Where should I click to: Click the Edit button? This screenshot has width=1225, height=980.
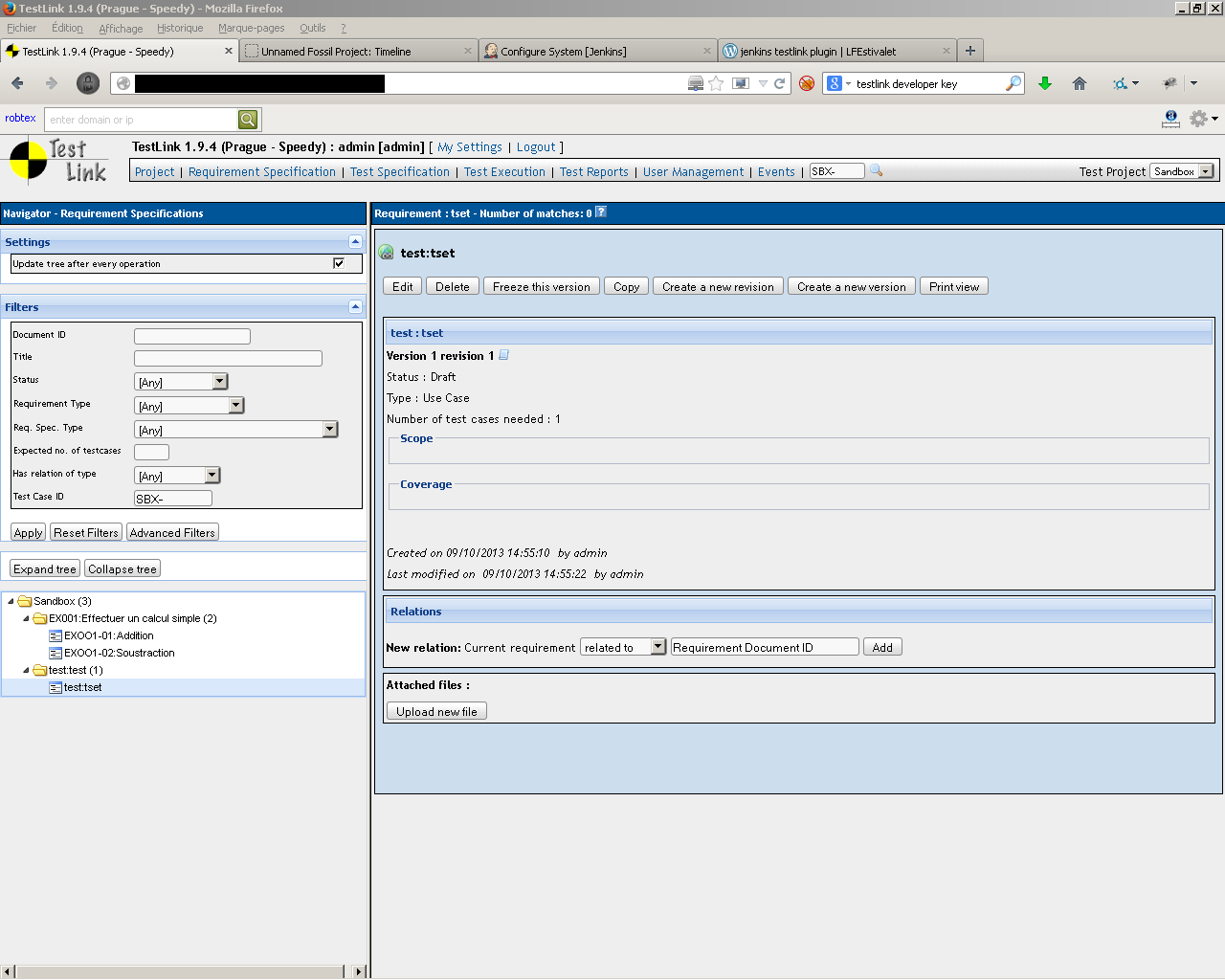[403, 286]
